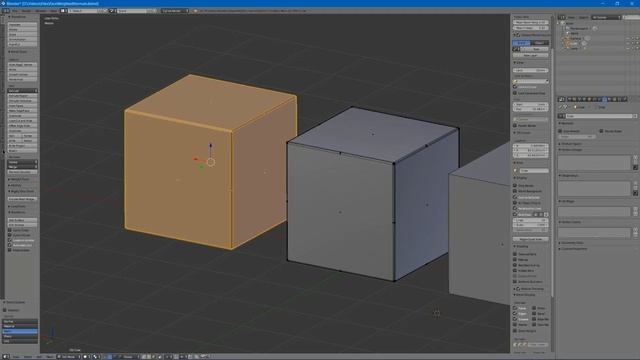The image size is (640, 360).
Task: Click the Rotate button in tool shelf
Action: [22, 29]
